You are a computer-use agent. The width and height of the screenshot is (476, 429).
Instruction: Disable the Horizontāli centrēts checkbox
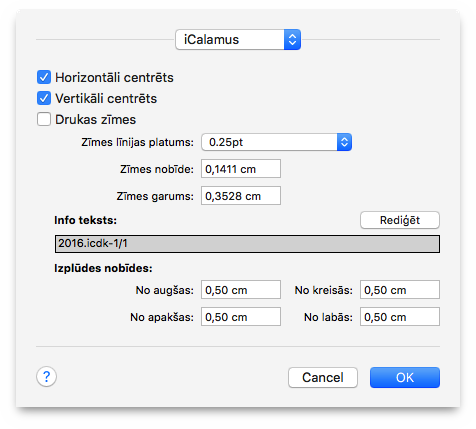pos(44,77)
